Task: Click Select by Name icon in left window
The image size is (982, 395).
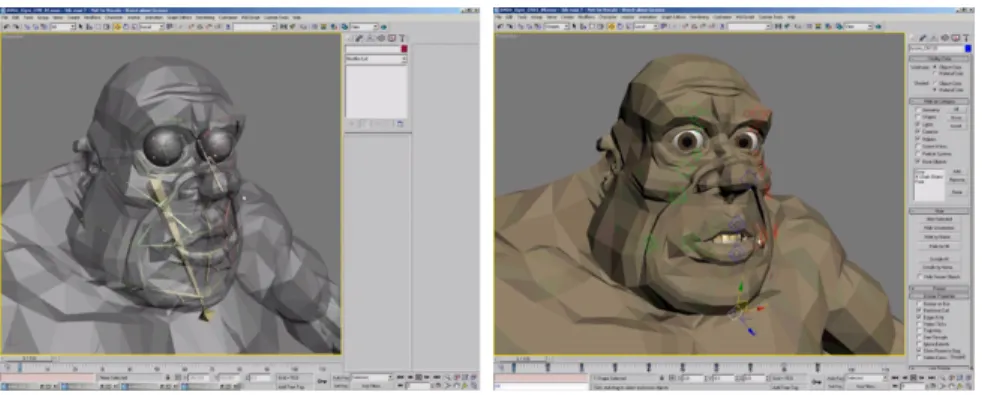Action: pyautogui.click(x=89, y=27)
